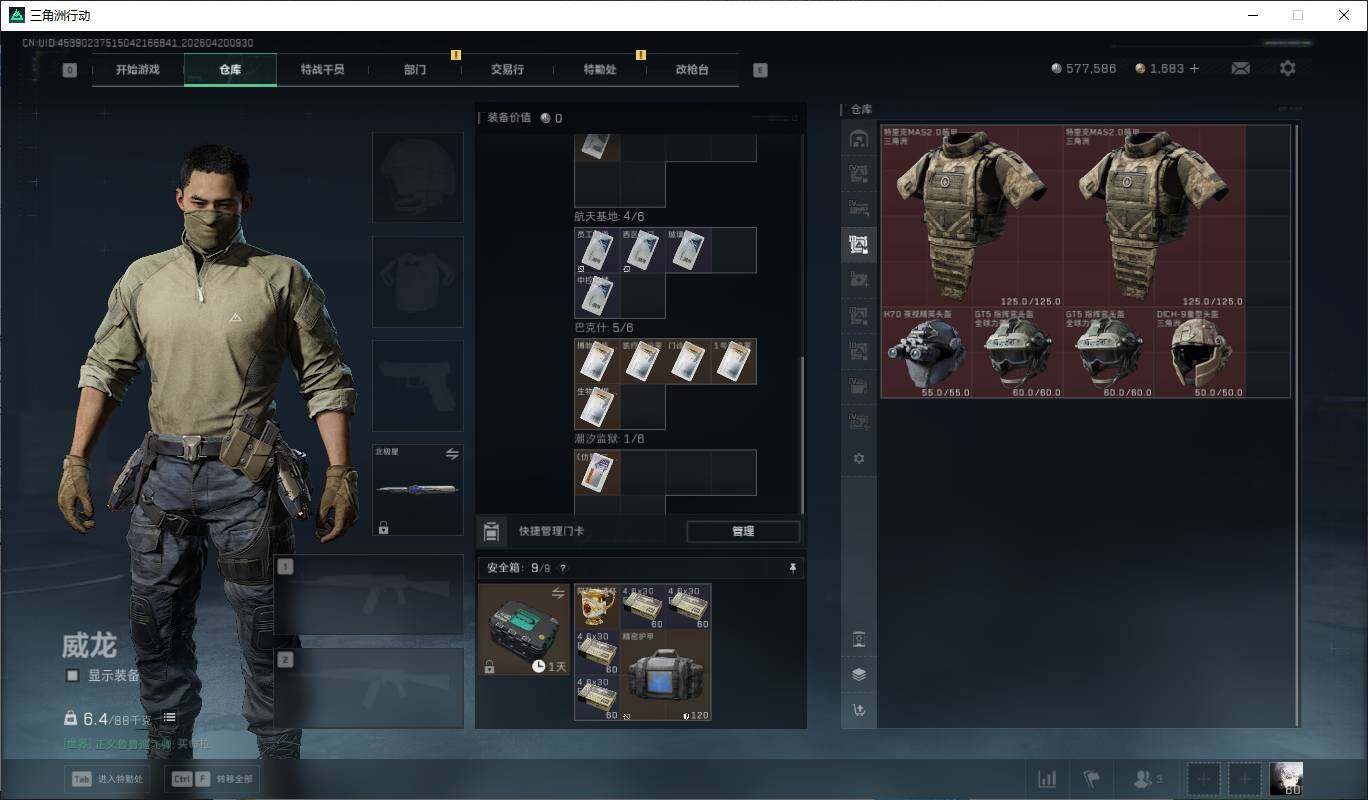Viewport: 1368px width, 800px height.
Task: Click the H70 夜视精英头盔 helmet
Action: (x=926, y=353)
